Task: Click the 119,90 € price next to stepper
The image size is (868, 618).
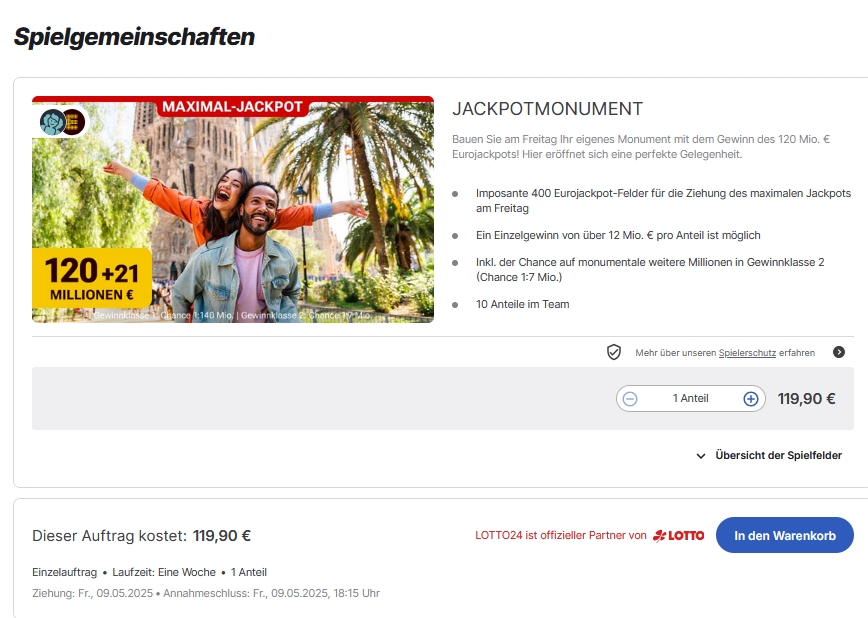Action: (x=807, y=399)
